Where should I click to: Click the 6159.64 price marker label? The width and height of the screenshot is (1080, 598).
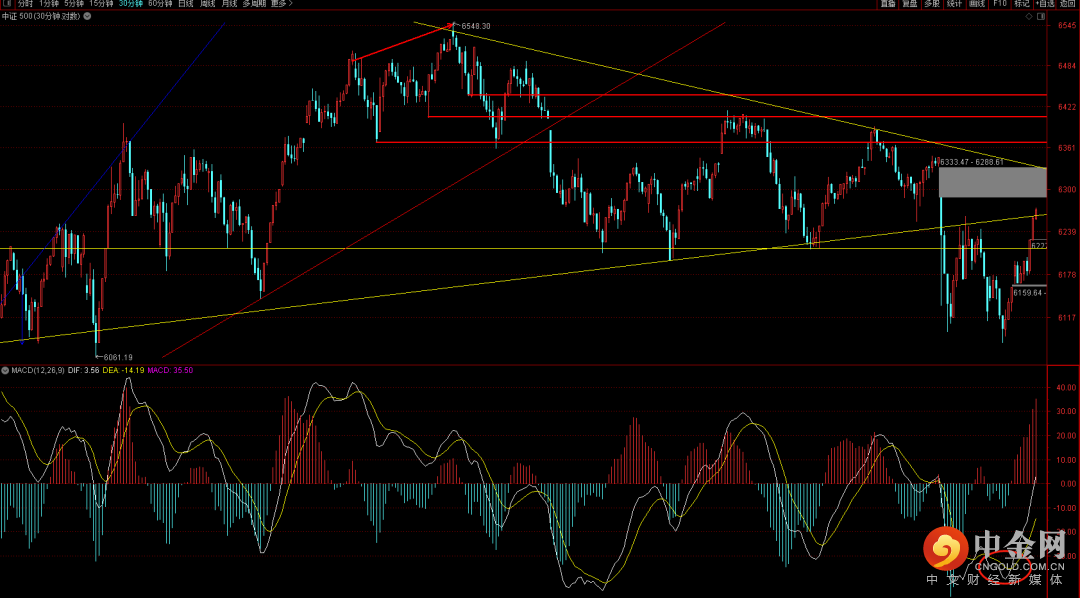[x=1029, y=293]
